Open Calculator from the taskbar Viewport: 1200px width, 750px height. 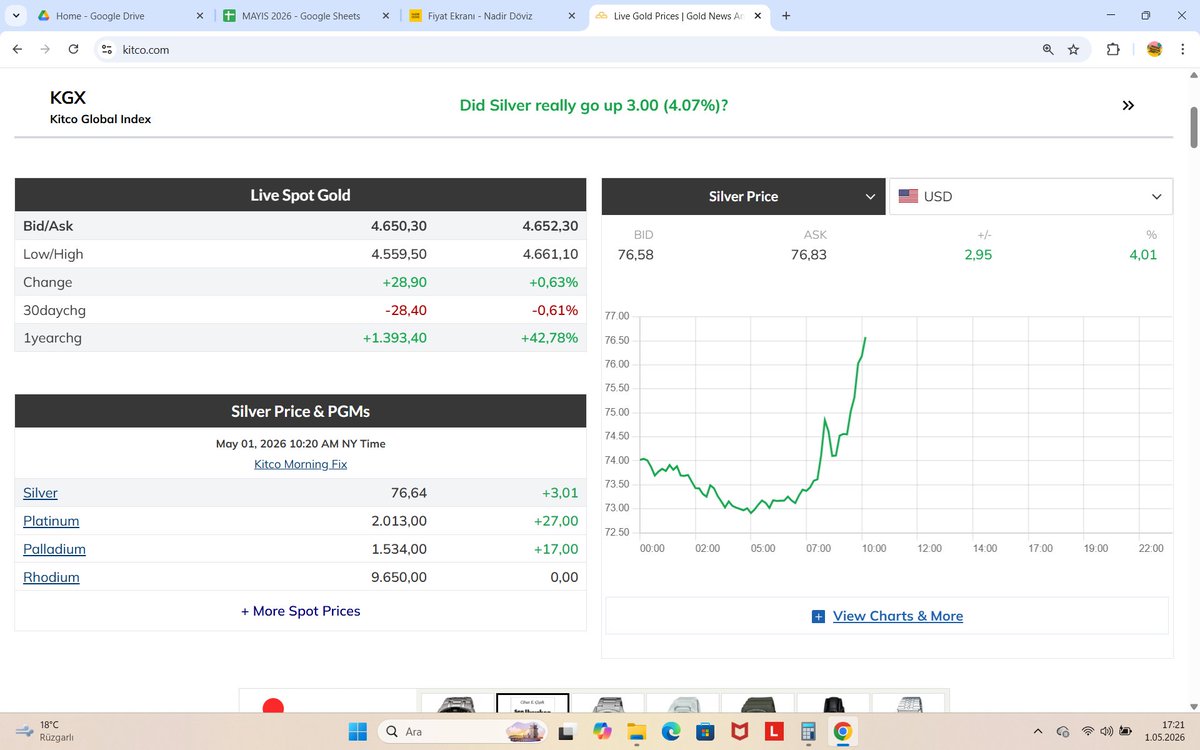808,732
